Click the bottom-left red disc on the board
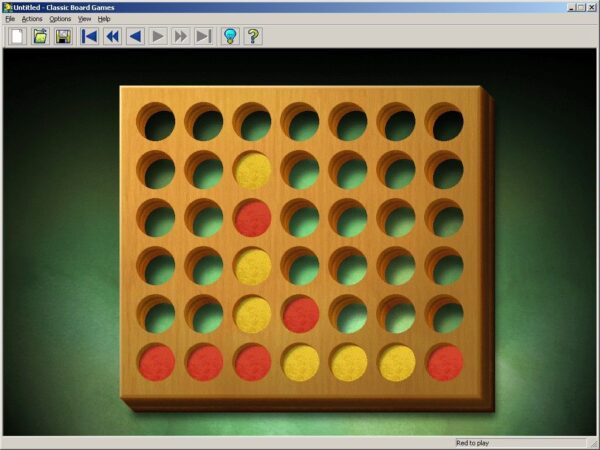Viewport: 600px width, 450px height. coord(157,362)
